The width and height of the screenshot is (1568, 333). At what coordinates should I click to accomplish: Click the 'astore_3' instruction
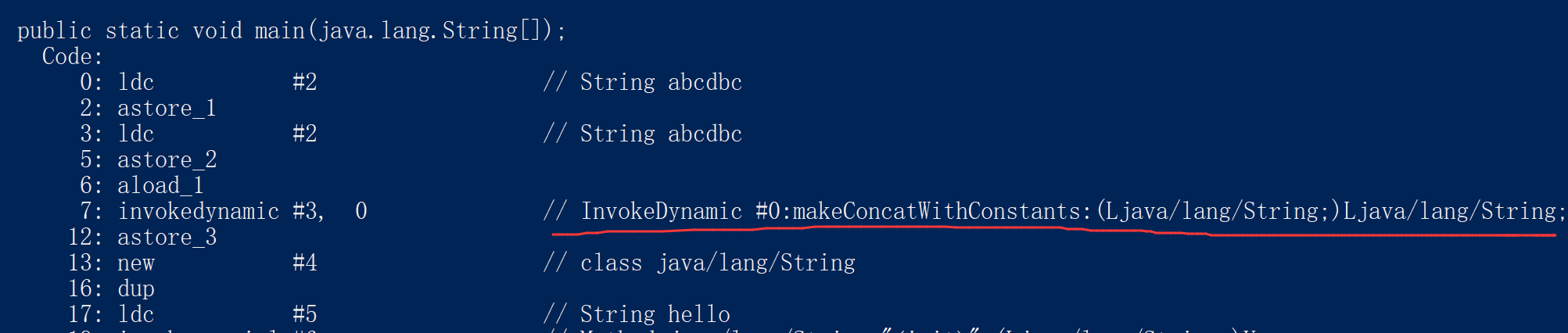pyautogui.click(x=167, y=237)
